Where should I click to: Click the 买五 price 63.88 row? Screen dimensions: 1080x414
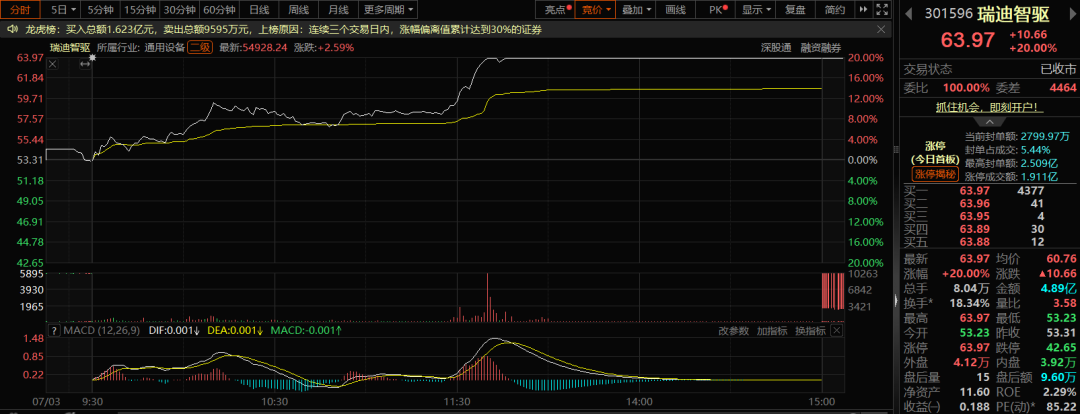pos(990,242)
